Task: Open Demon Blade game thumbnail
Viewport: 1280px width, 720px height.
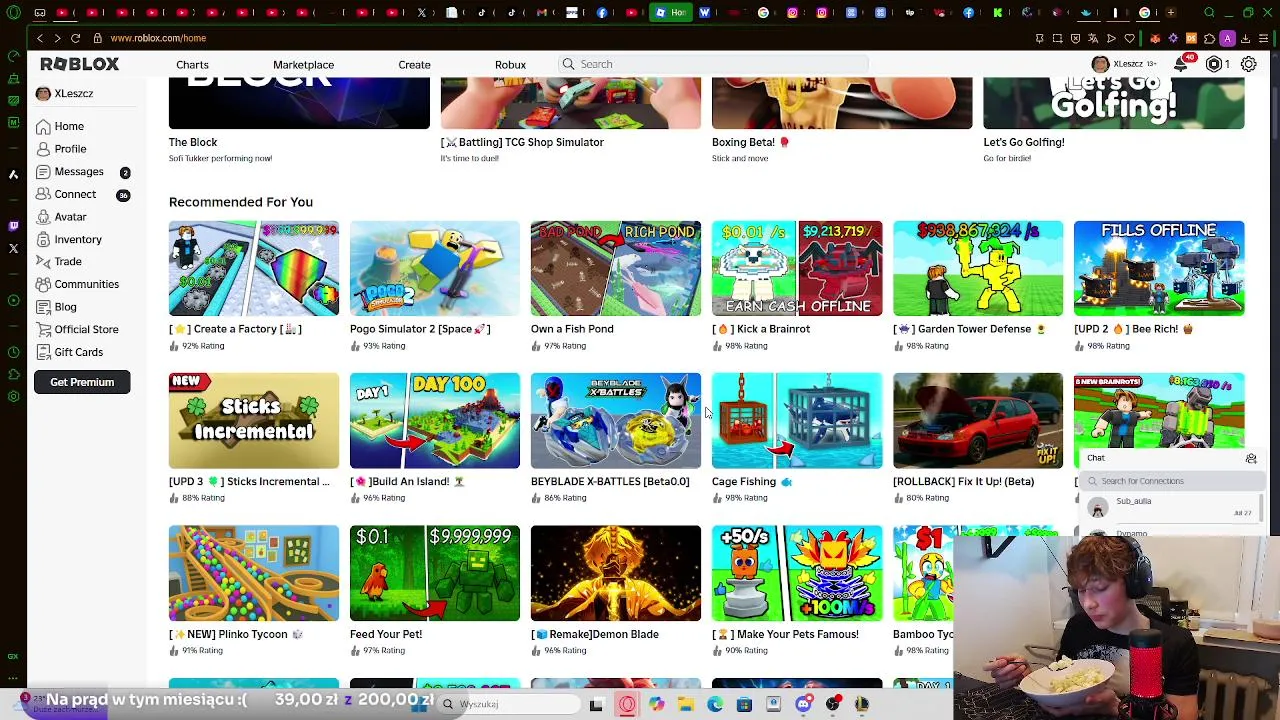Action: pyautogui.click(x=616, y=573)
